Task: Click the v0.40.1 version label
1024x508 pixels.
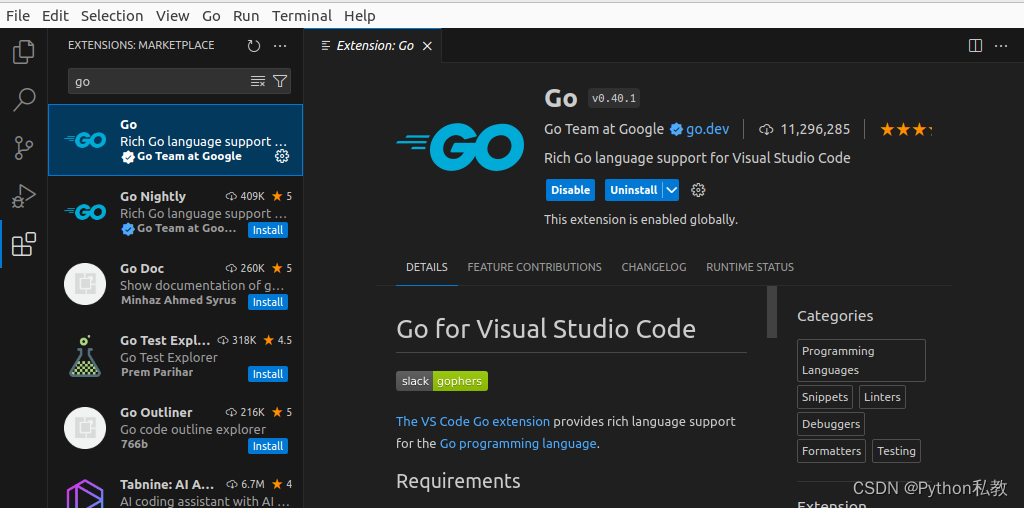Action: click(x=614, y=99)
